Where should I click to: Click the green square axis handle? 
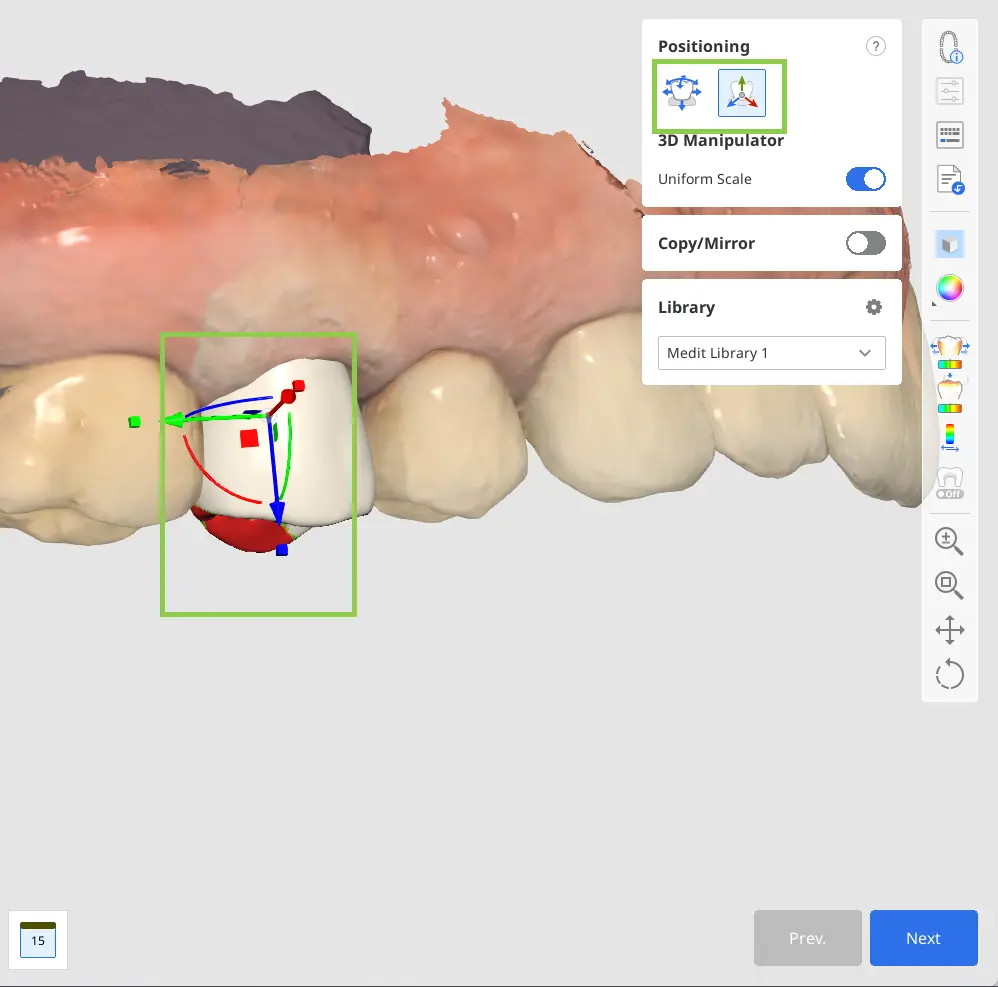pos(134,422)
